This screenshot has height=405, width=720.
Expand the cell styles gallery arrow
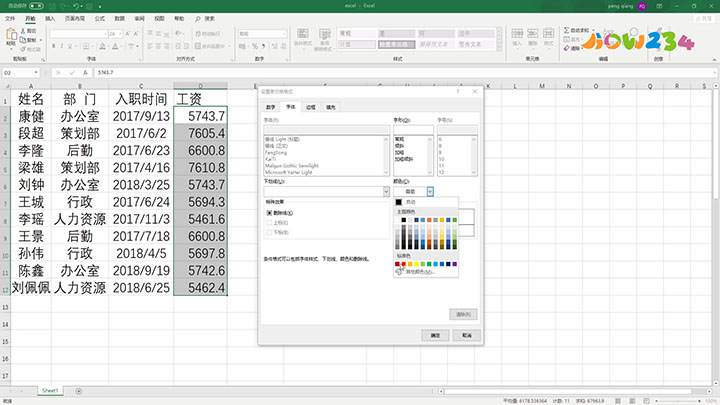pos(499,47)
